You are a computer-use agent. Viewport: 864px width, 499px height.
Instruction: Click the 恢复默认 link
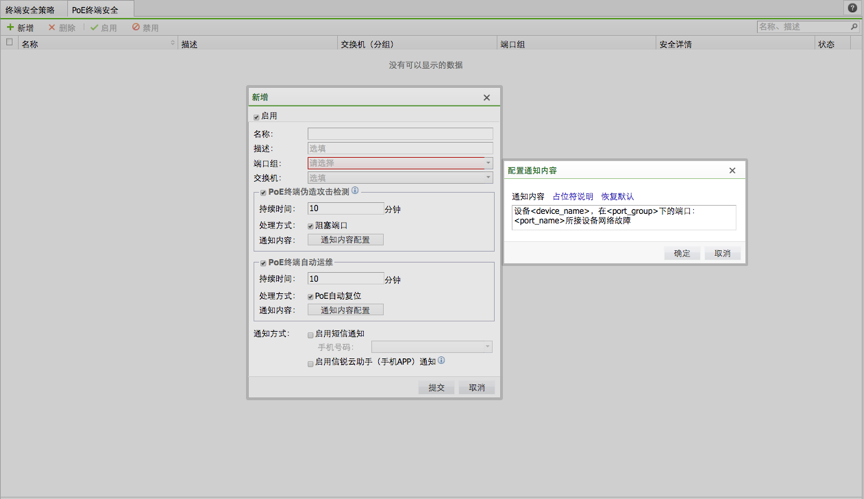pyautogui.click(x=617, y=197)
